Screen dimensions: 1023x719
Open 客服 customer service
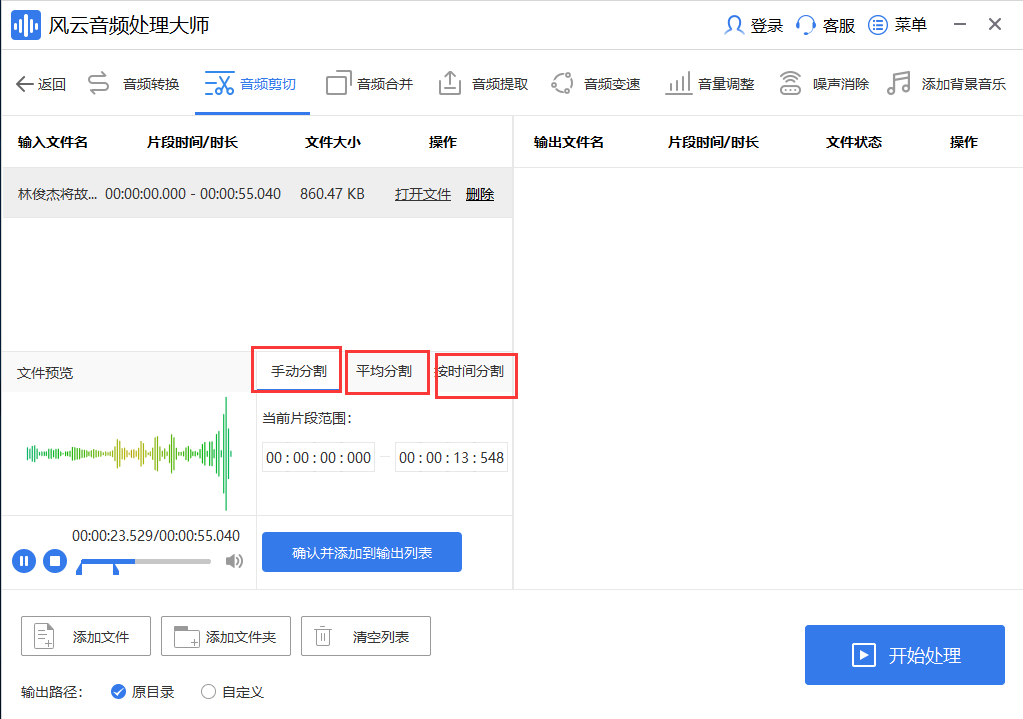pos(825,25)
